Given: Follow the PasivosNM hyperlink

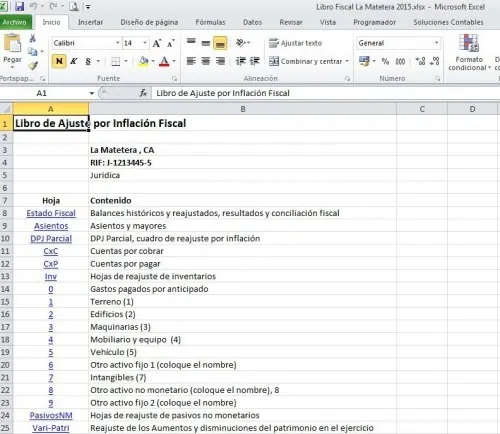Looking at the screenshot, I should [x=51, y=415].
